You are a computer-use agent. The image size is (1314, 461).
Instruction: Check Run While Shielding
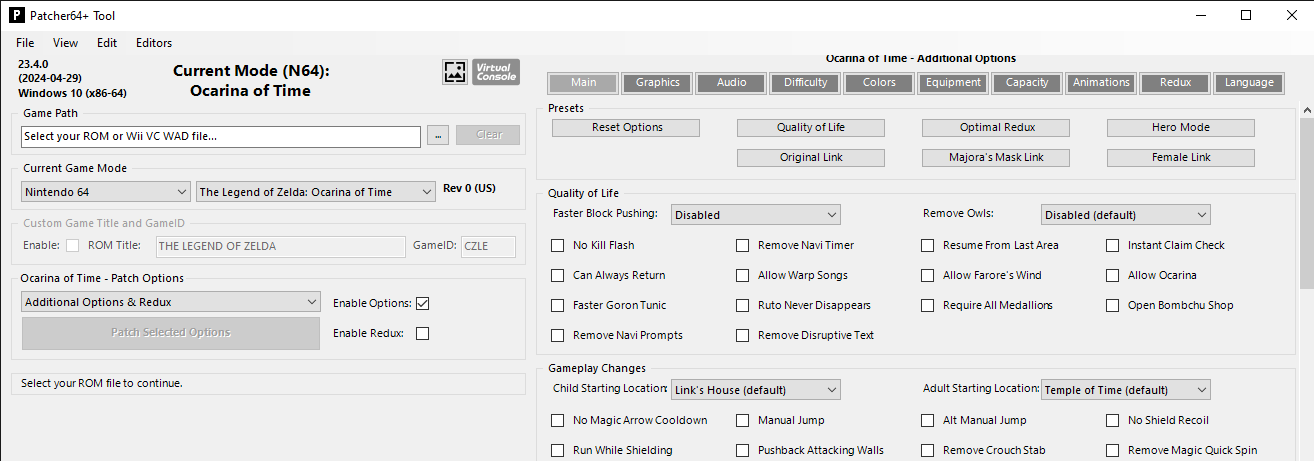click(558, 450)
